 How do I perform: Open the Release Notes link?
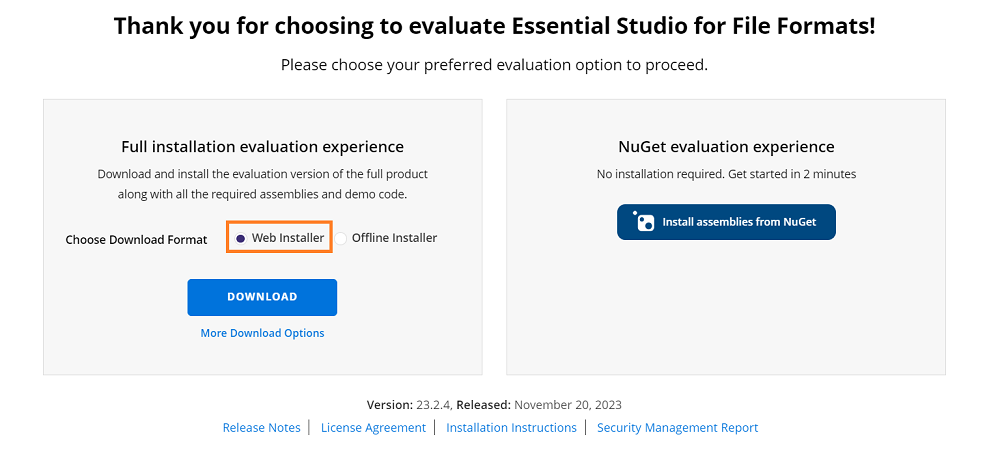coord(261,428)
